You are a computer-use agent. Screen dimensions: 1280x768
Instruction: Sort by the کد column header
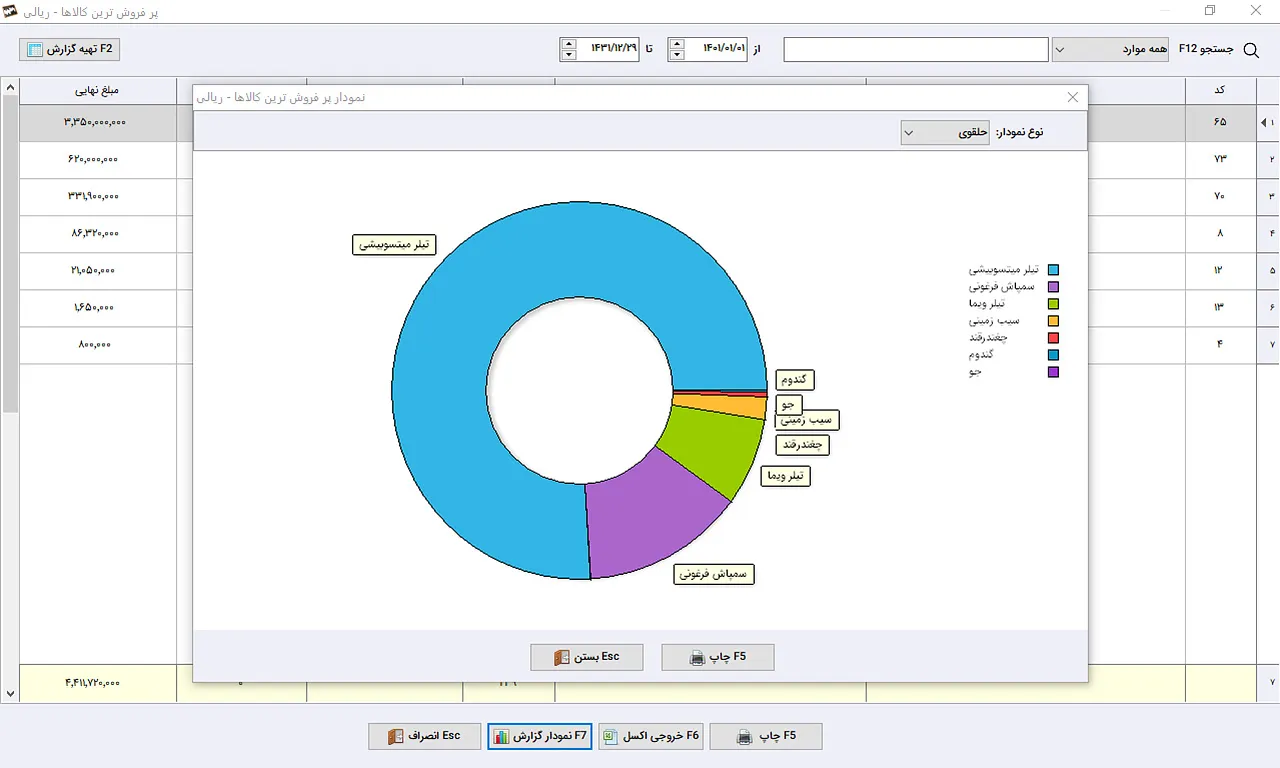click(1219, 90)
